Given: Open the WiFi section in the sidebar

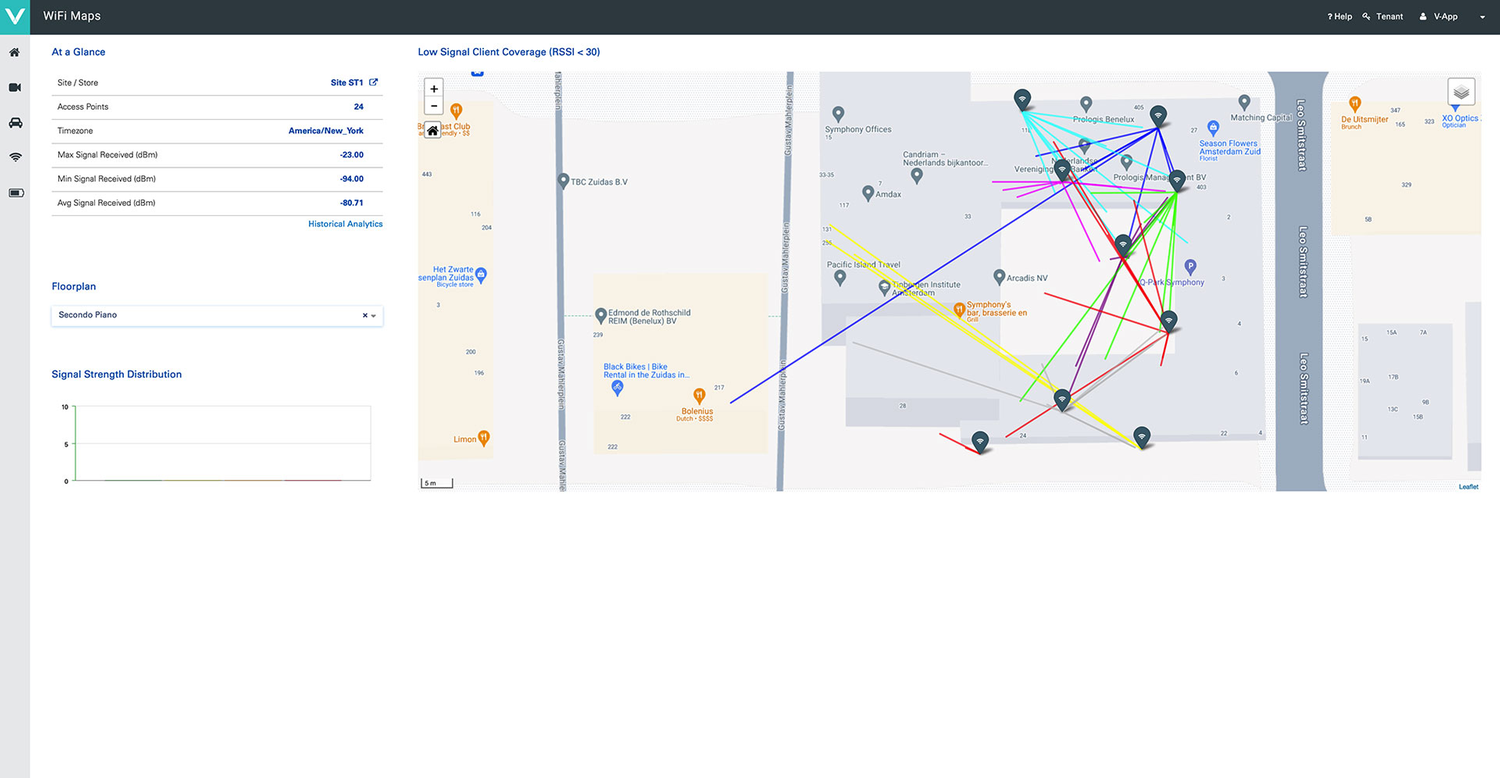Looking at the screenshot, I should pyautogui.click(x=14, y=157).
